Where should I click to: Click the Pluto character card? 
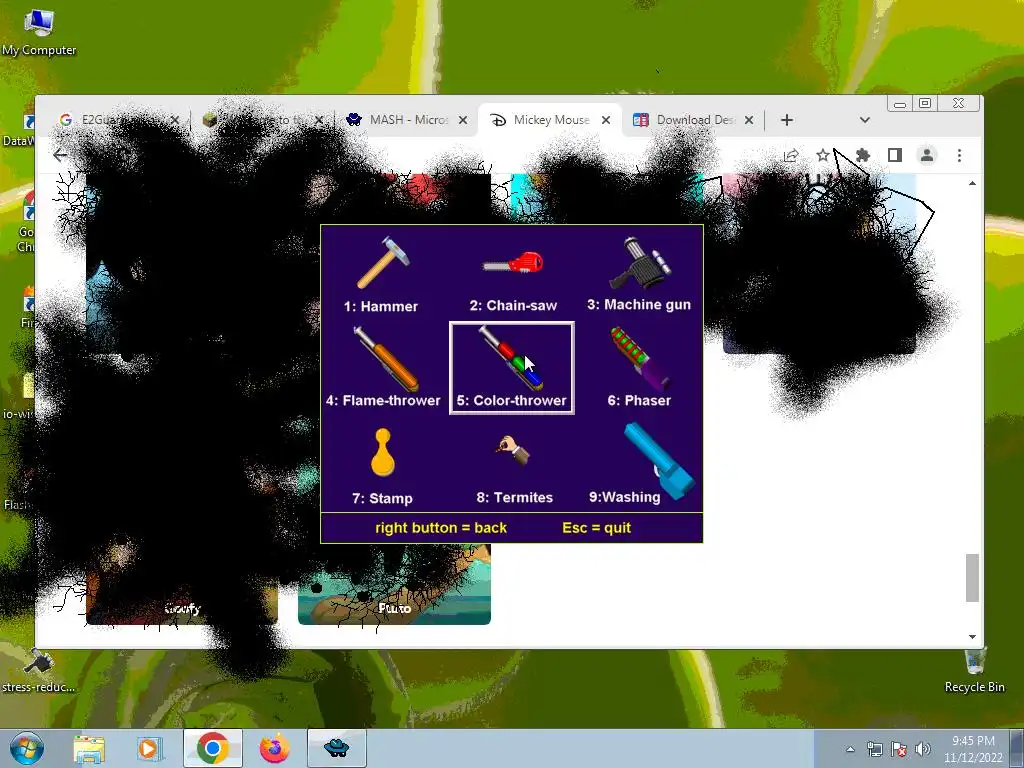pyautogui.click(x=394, y=584)
